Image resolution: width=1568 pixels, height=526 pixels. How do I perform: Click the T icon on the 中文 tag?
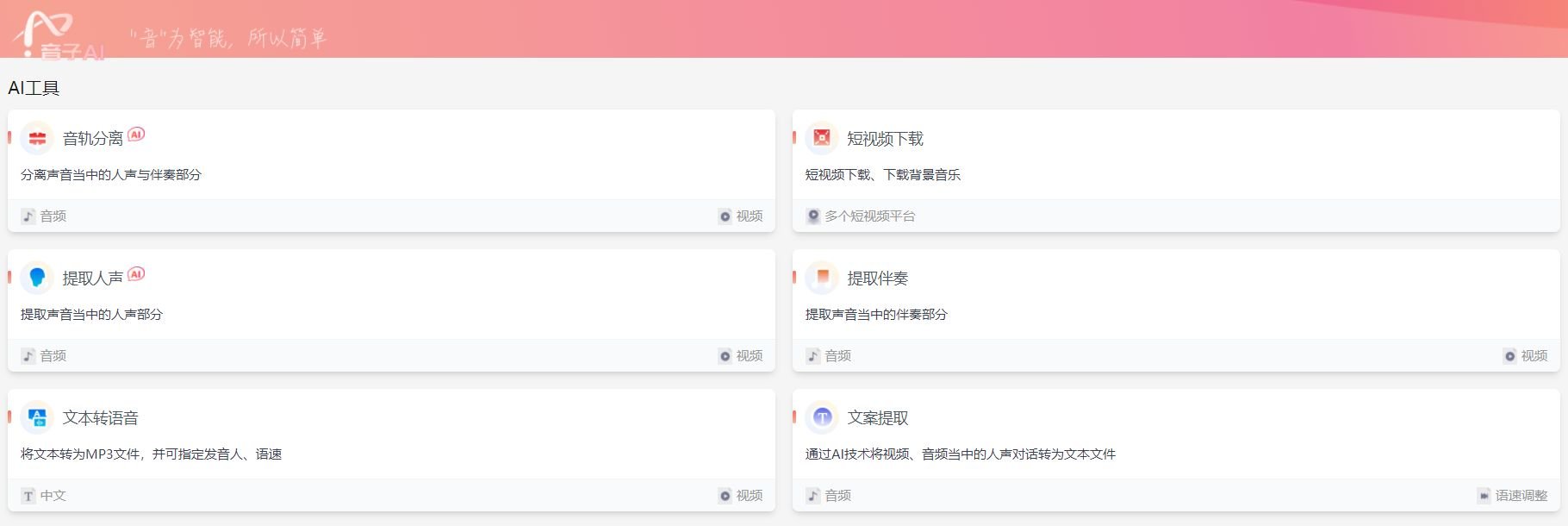(28, 495)
